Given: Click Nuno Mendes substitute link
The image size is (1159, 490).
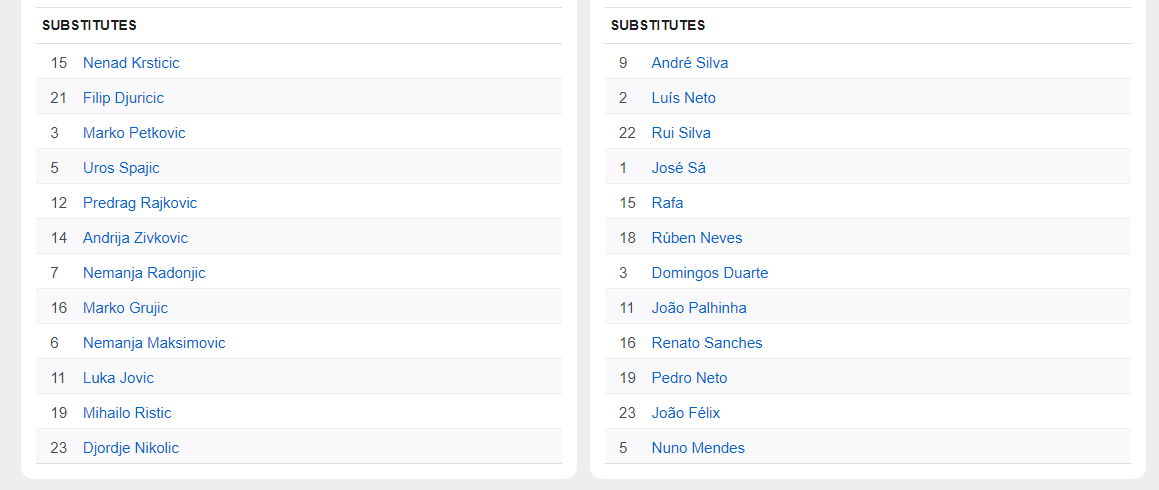Looking at the screenshot, I should [698, 448].
